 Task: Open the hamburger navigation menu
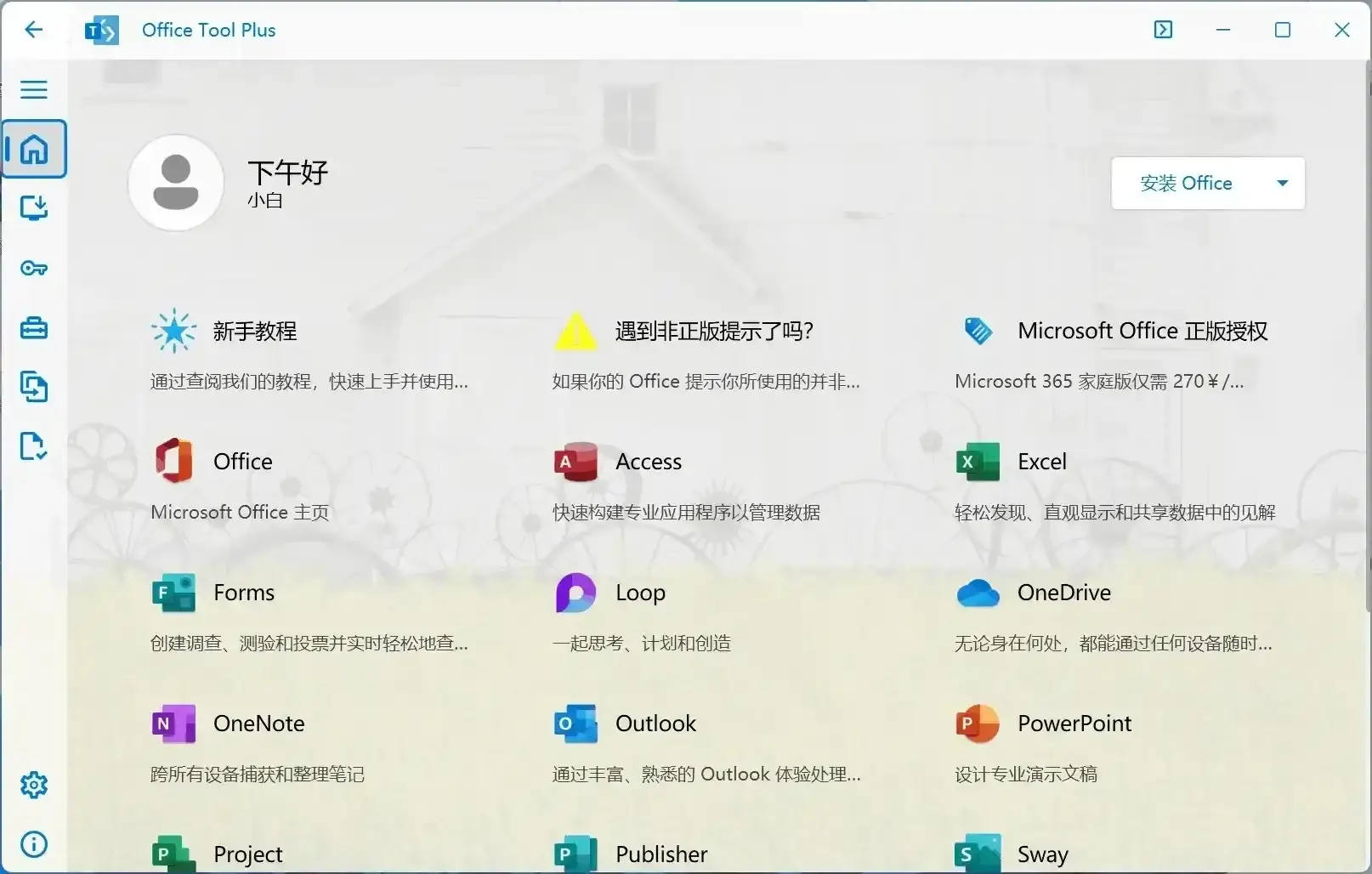(x=34, y=89)
